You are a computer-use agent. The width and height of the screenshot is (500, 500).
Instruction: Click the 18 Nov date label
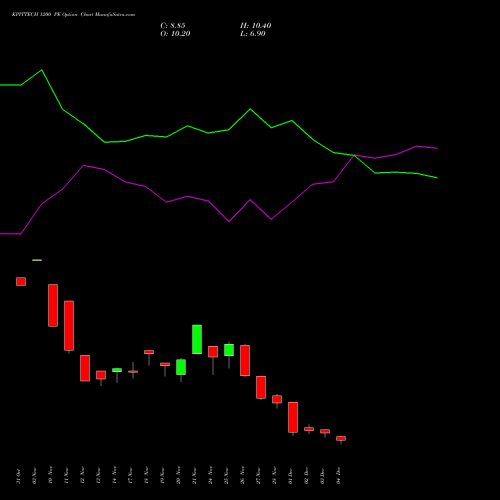pyautogui.click(x=146, y=476)
